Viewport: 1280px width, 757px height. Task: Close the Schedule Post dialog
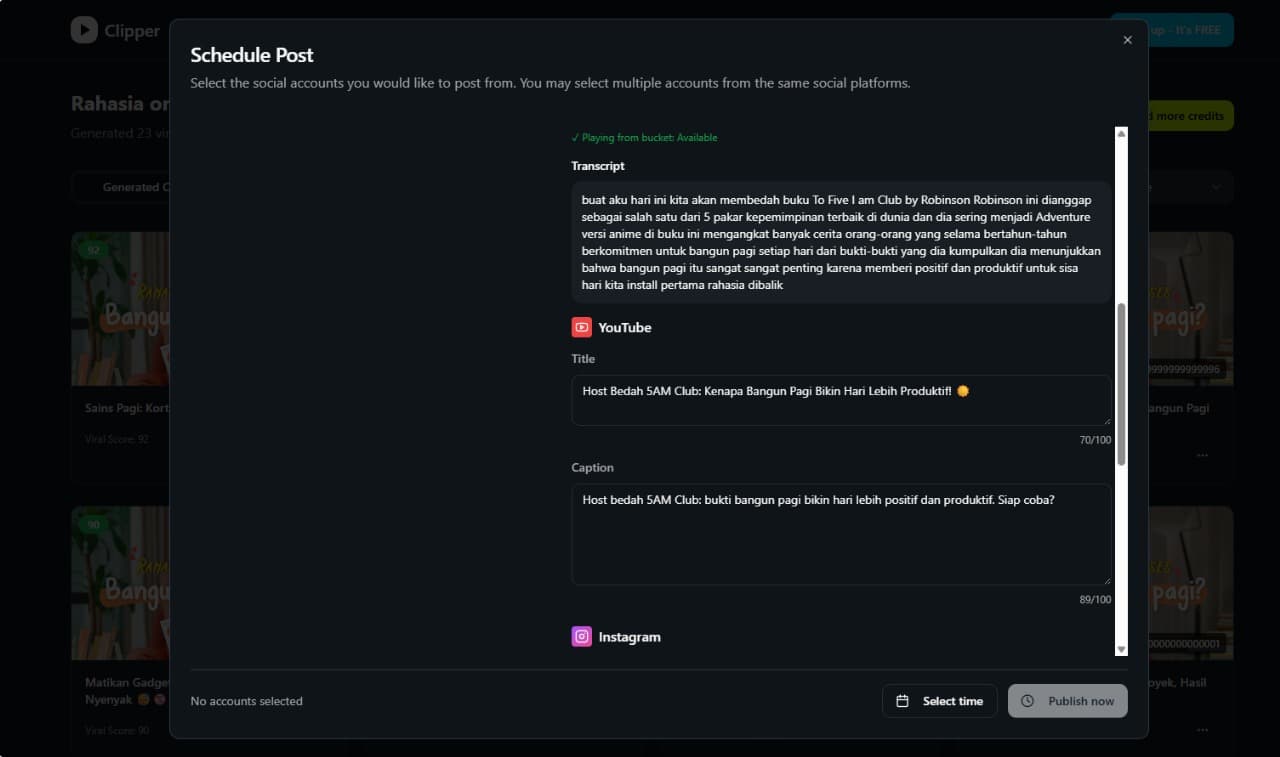(x=1127, y=40)
